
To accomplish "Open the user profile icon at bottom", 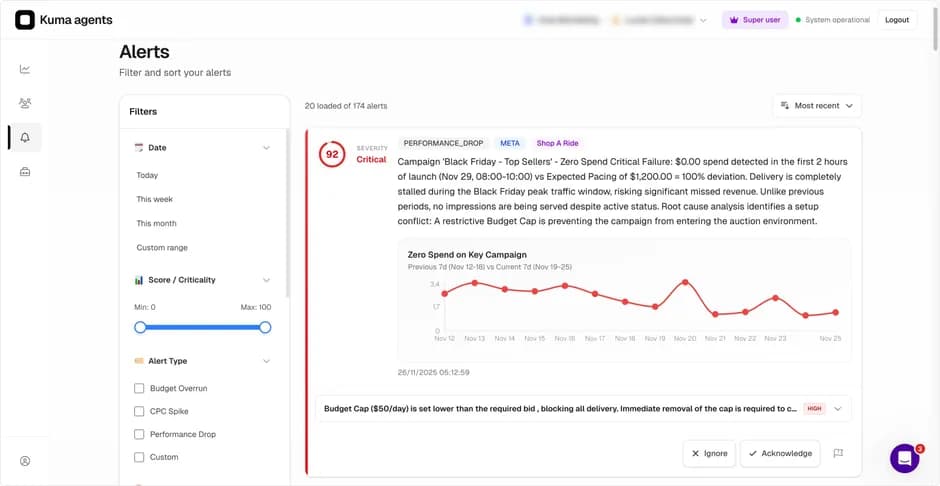I will tap(25, 461).
